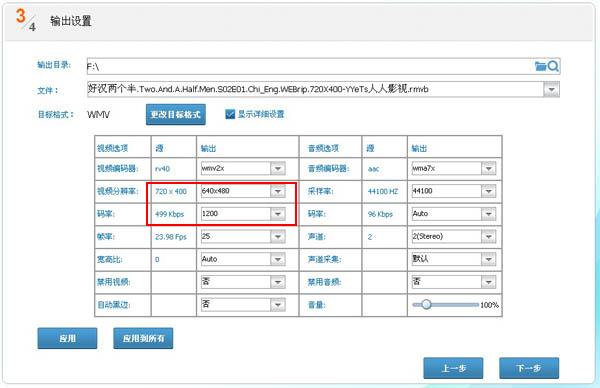
Task: Browse output directory with folder search icon
Action: (547, 66)
